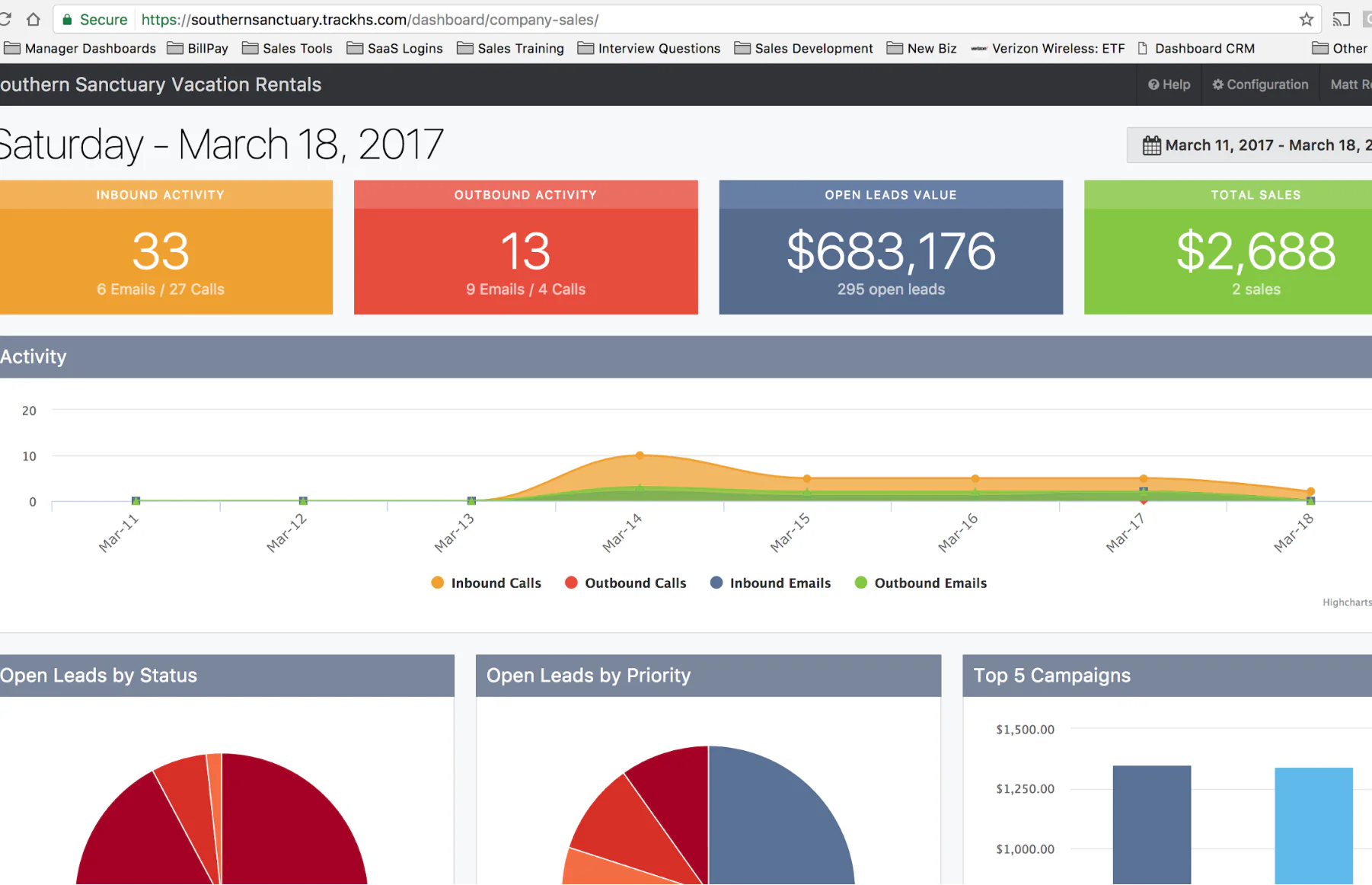Screen dimensions: 1372x885
Task: Click the Mar-14 inbound calls data point
Action: (x=640, y=455)
